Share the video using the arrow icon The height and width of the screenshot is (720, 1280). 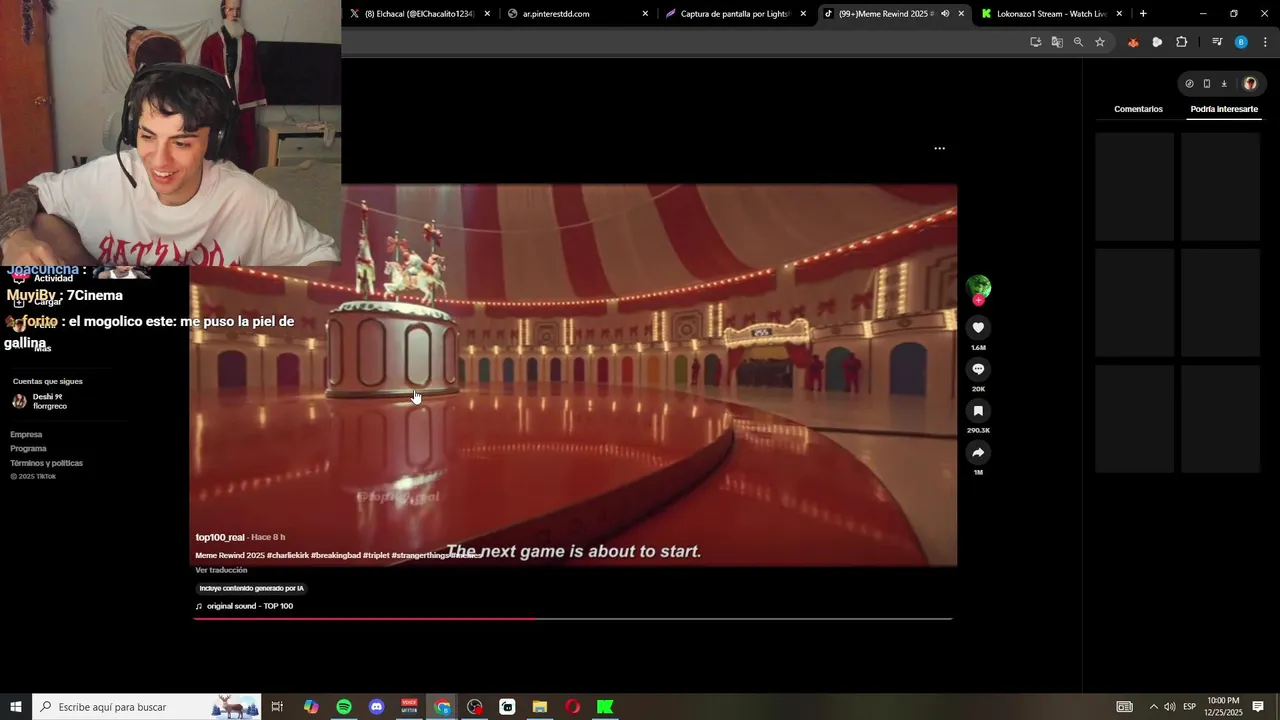click(978, 453)
